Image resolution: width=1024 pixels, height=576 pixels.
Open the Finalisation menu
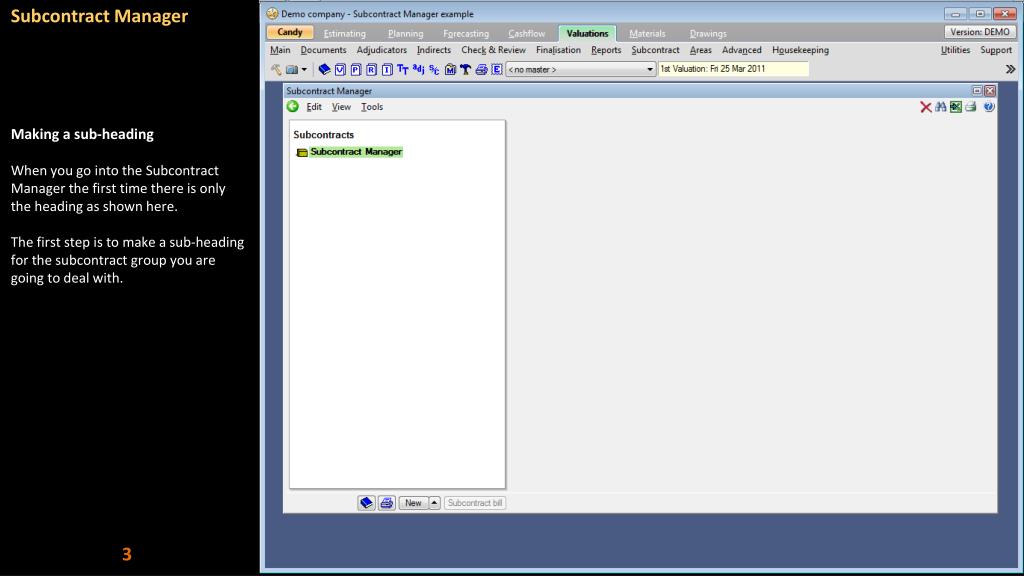pos(558,50)
